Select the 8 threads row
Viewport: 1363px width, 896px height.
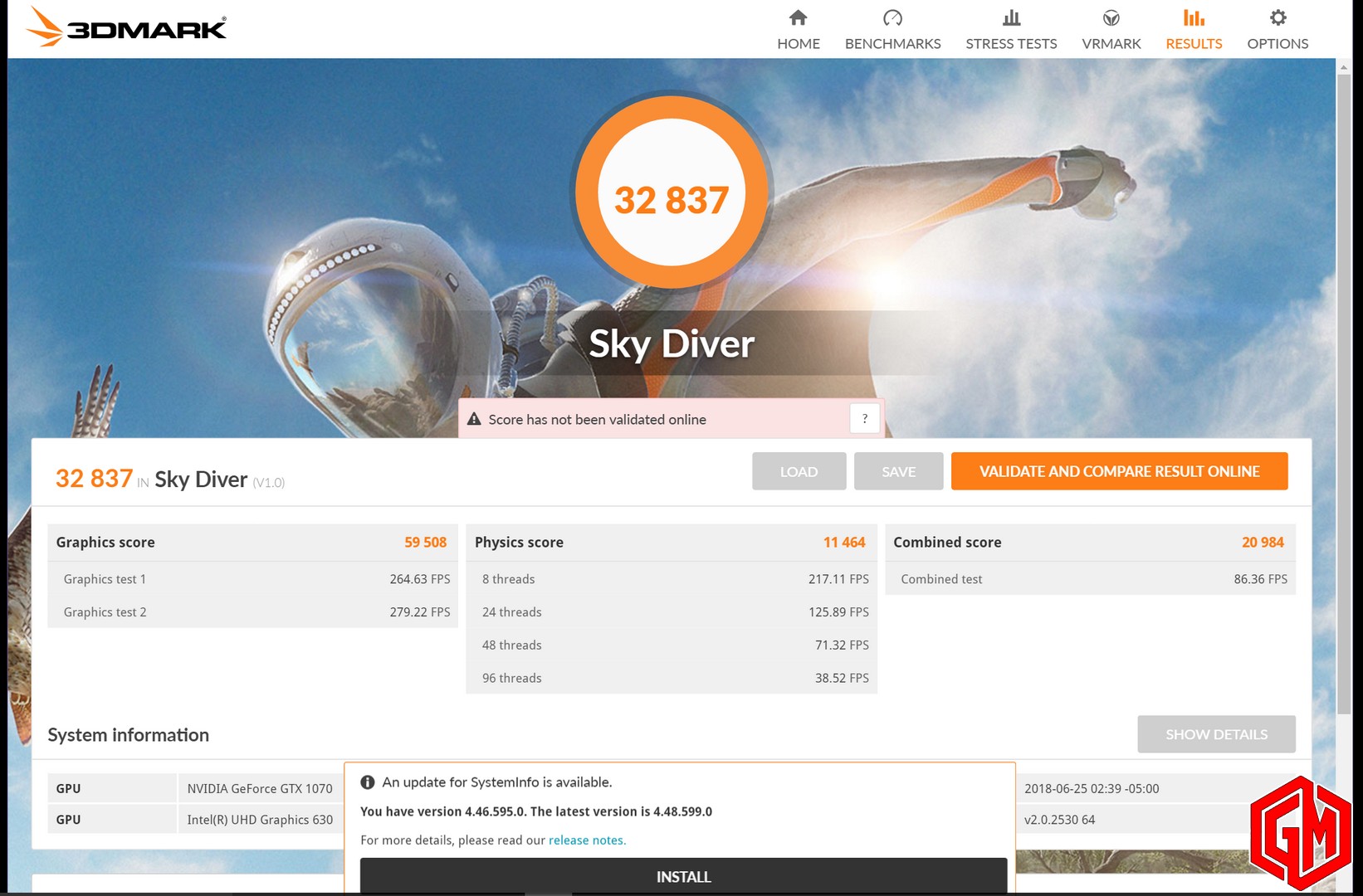[x=672, y=579]
